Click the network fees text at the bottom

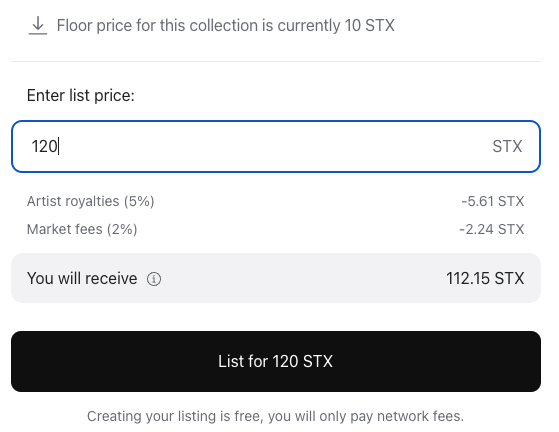(x=420, y=416)
